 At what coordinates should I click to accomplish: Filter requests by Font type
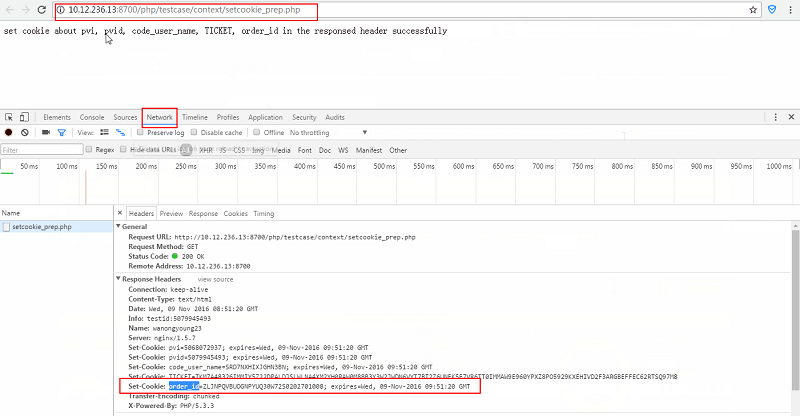pyautogui.click(x=305, y=150)
